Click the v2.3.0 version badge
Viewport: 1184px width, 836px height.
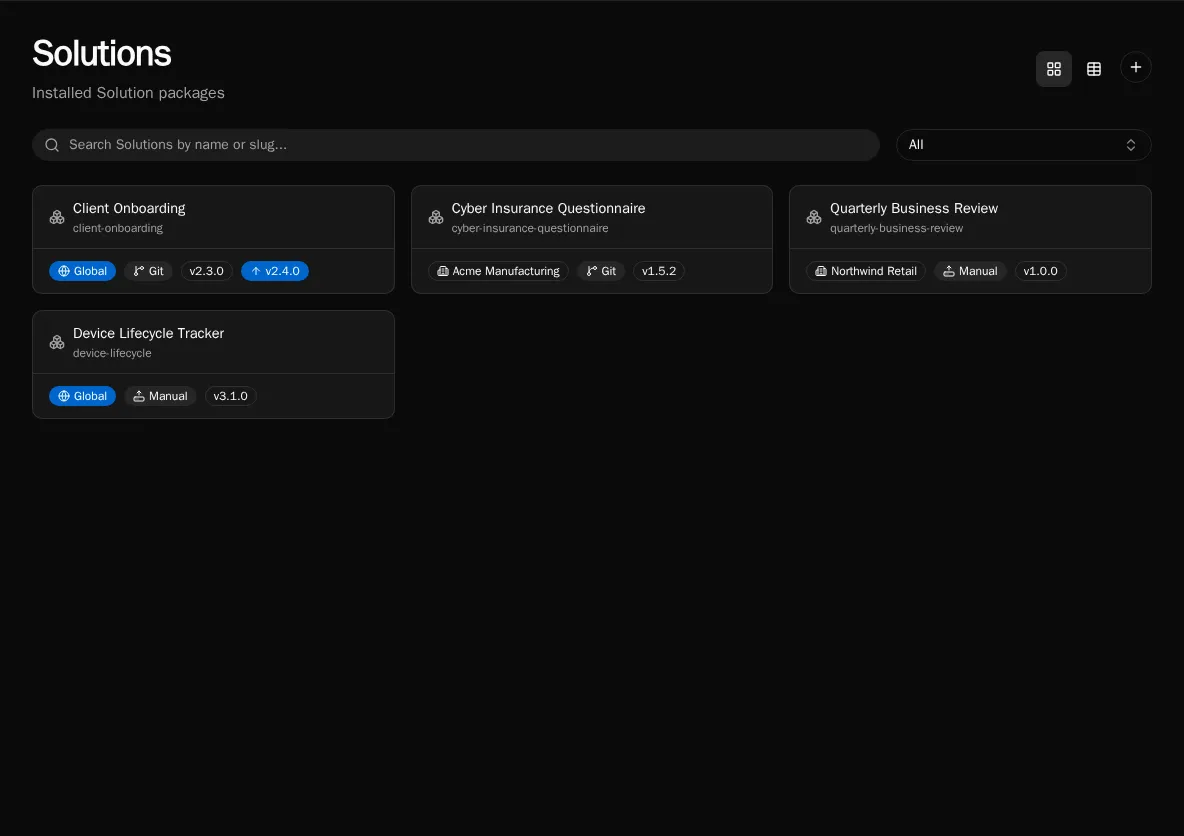coord(206,271)
